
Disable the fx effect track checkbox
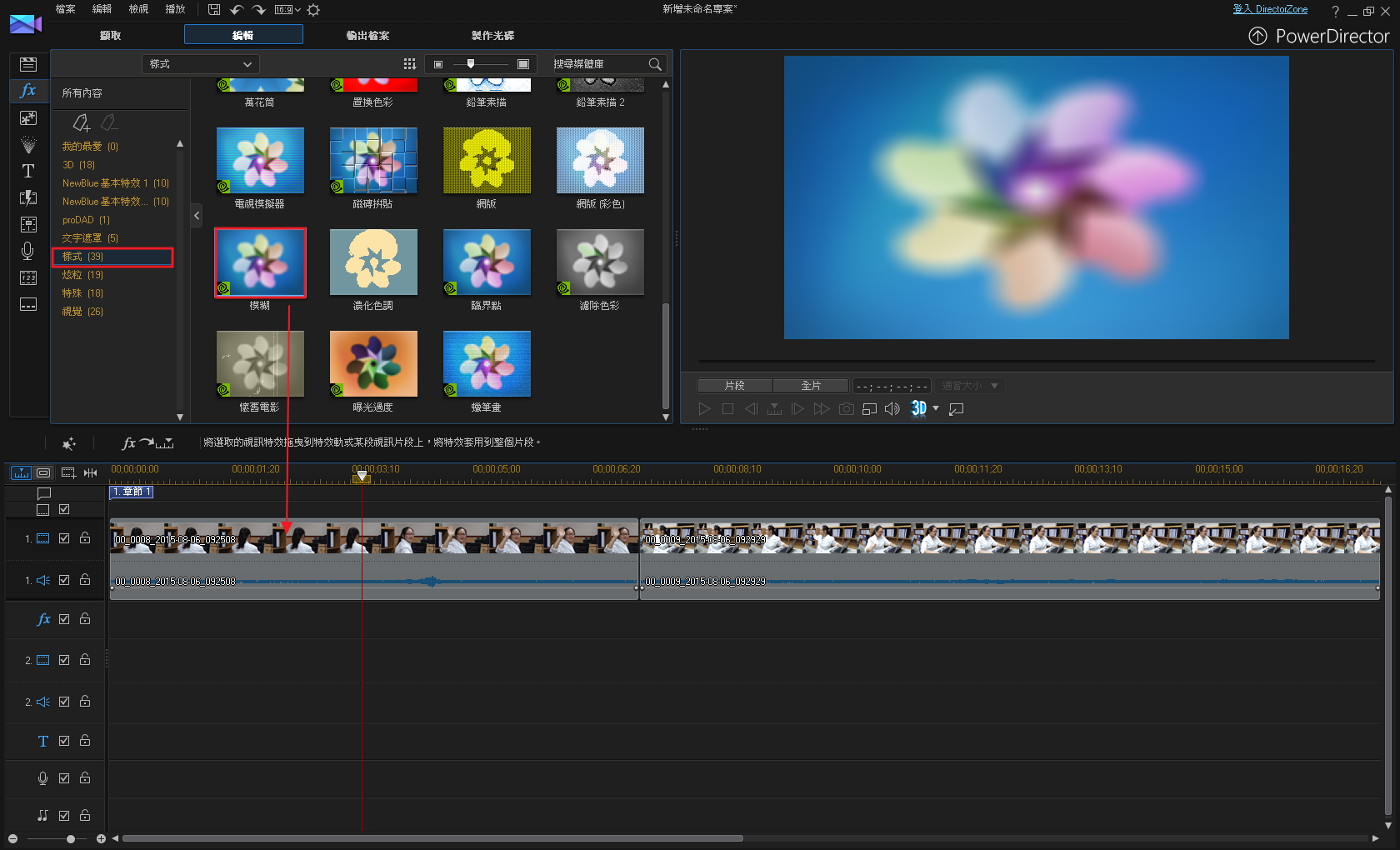64,619
